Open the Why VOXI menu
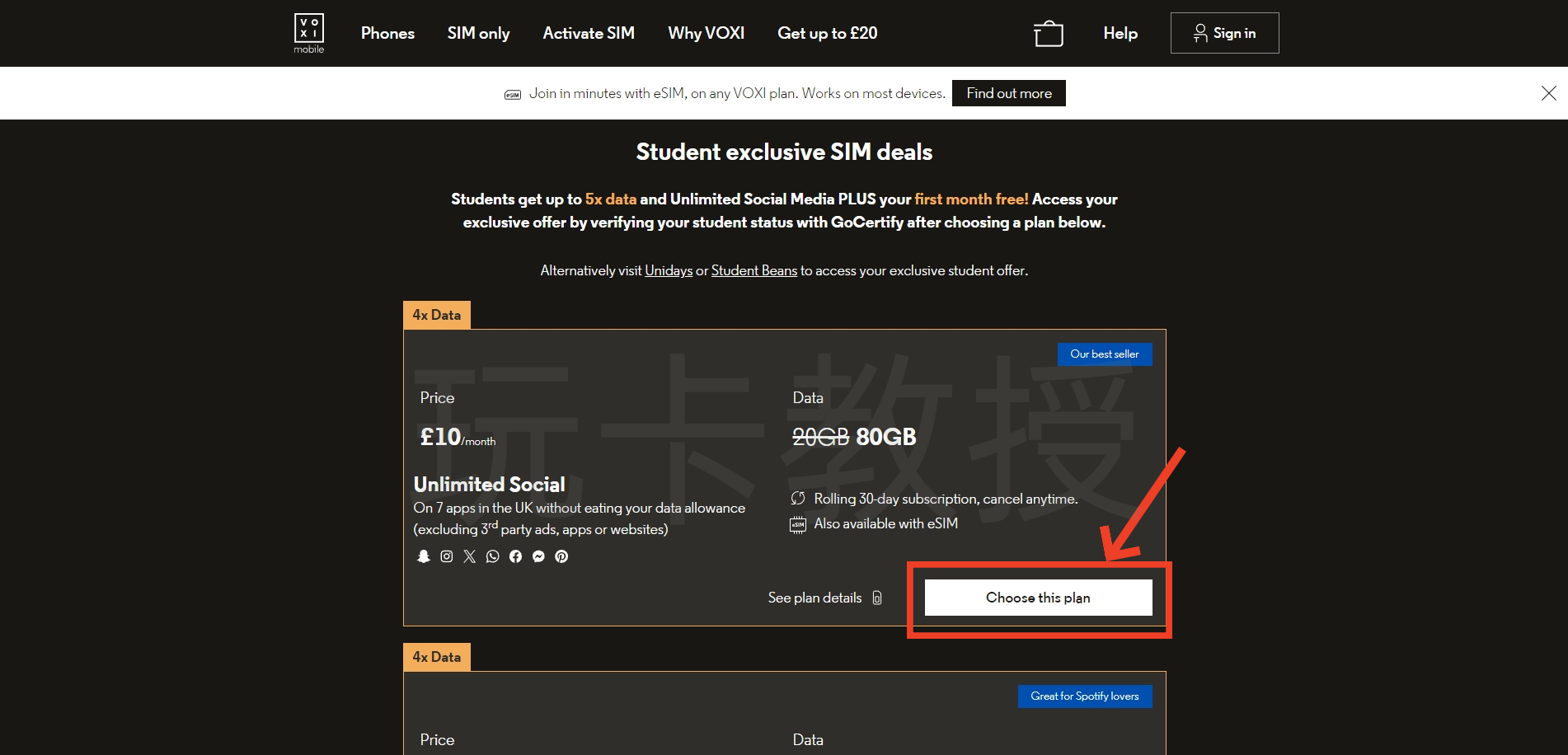The image size is (1568, 755). pos(706,33)
